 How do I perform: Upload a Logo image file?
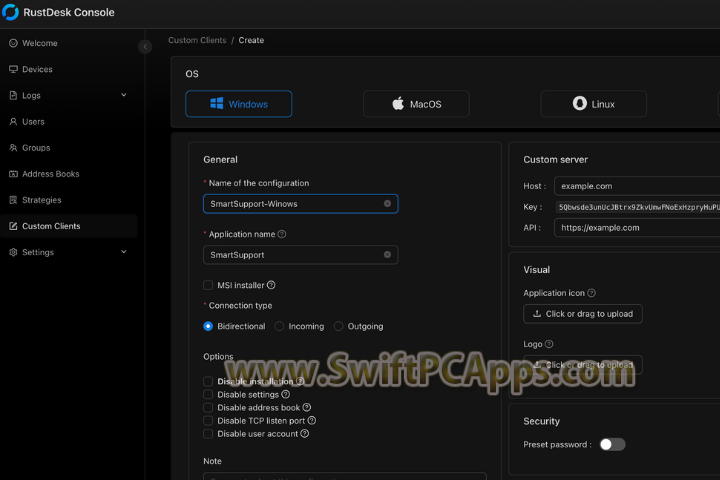(x=583, y=365)
